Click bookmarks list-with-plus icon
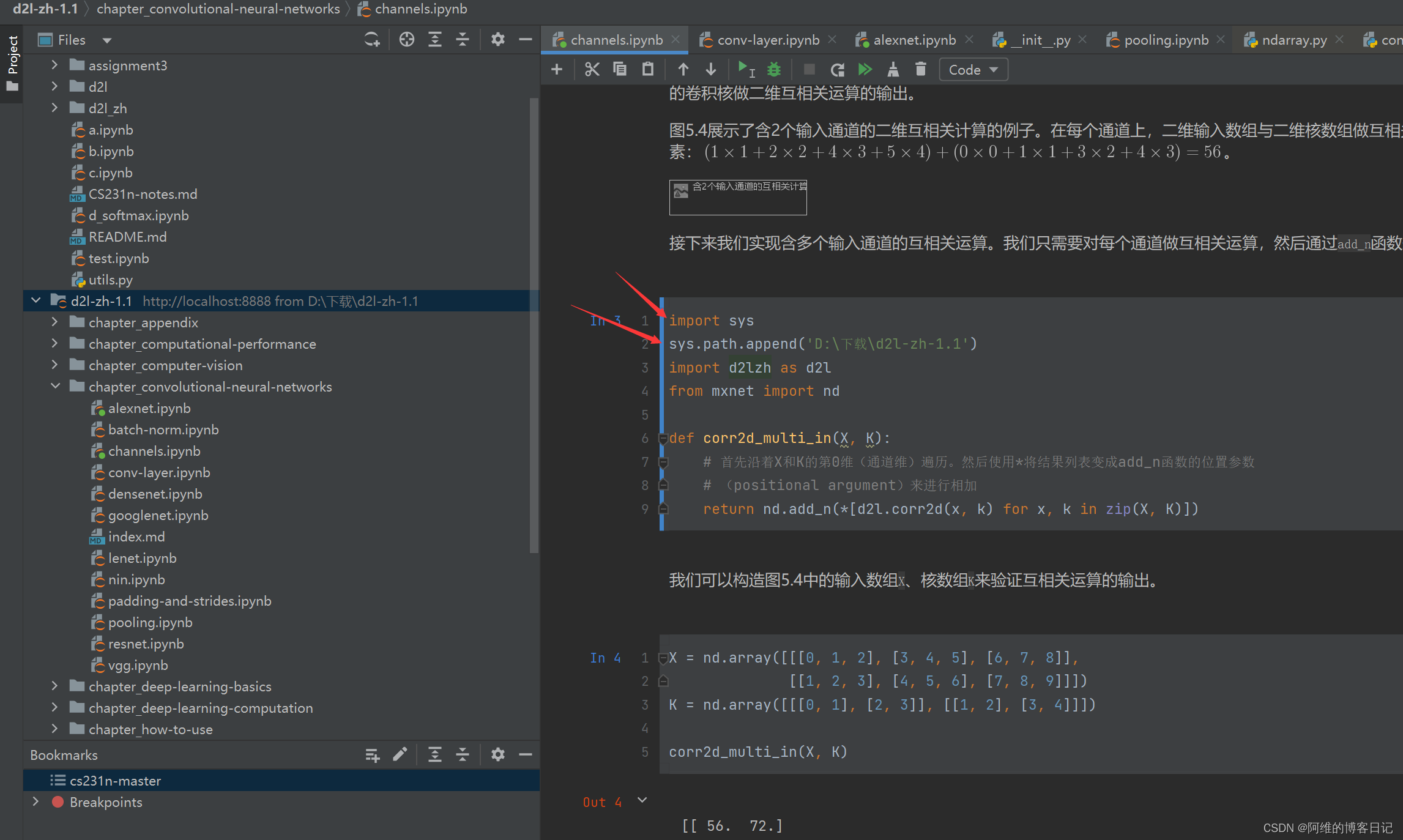1403x840 pixels. pyautogui.click(x=372, y=755)
